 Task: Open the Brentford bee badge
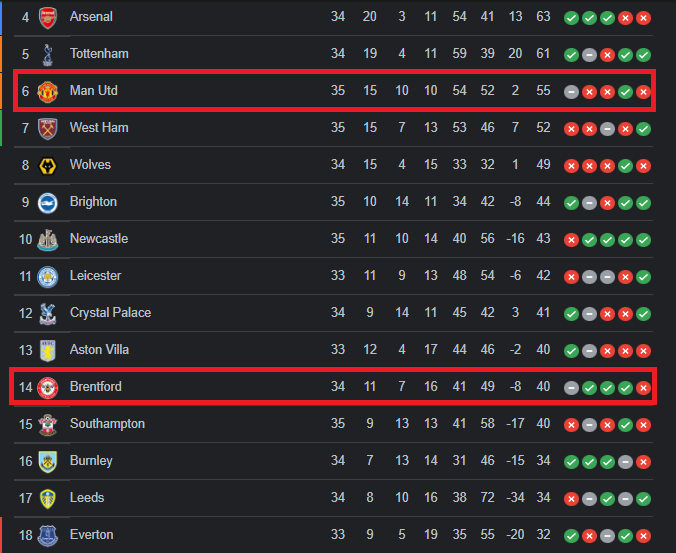(x=47, y=387)
